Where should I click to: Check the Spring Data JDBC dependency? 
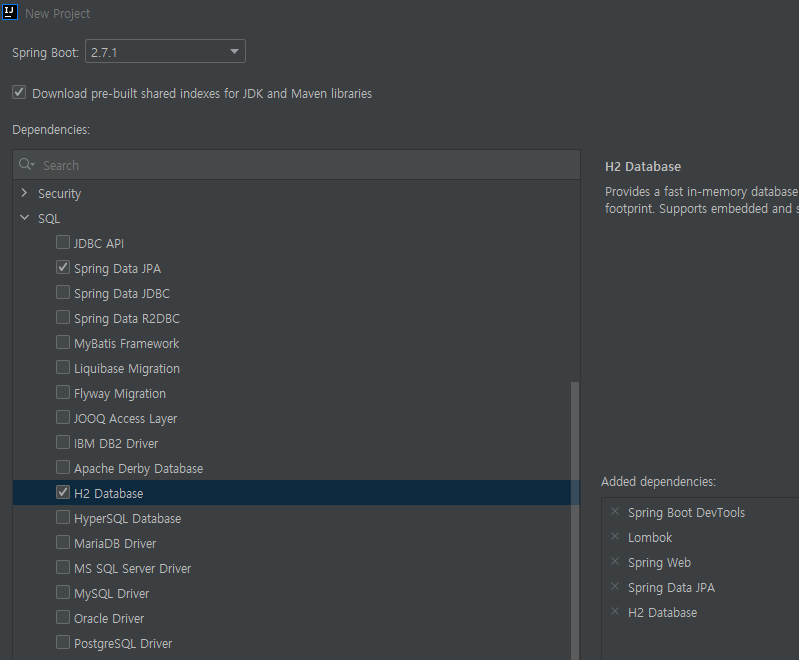pyautogui.click(x=63, y=292)
